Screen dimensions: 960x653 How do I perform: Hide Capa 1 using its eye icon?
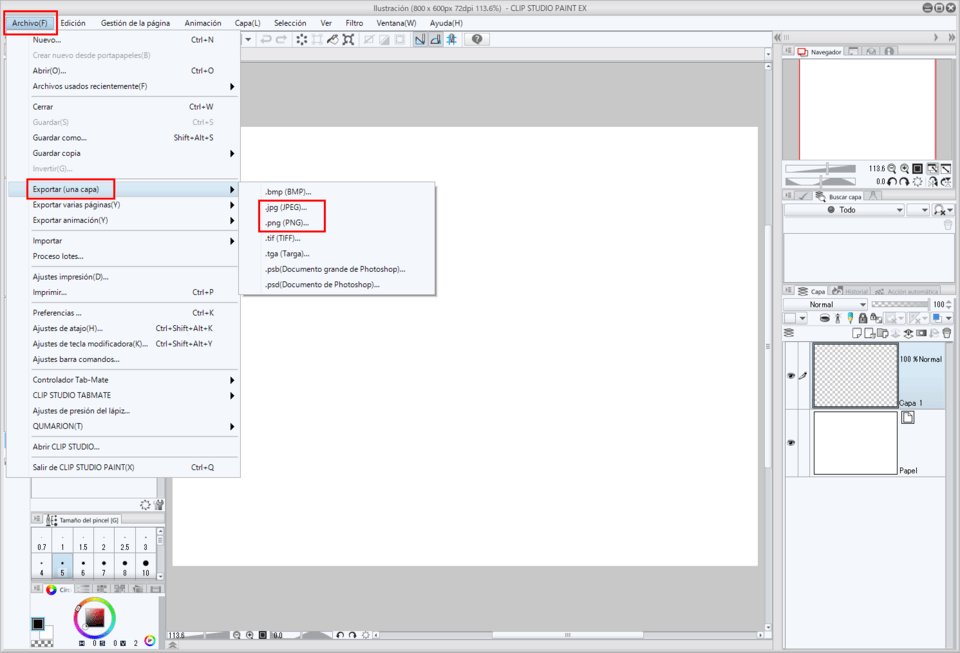pyautogui.click(x=791, y=376)
